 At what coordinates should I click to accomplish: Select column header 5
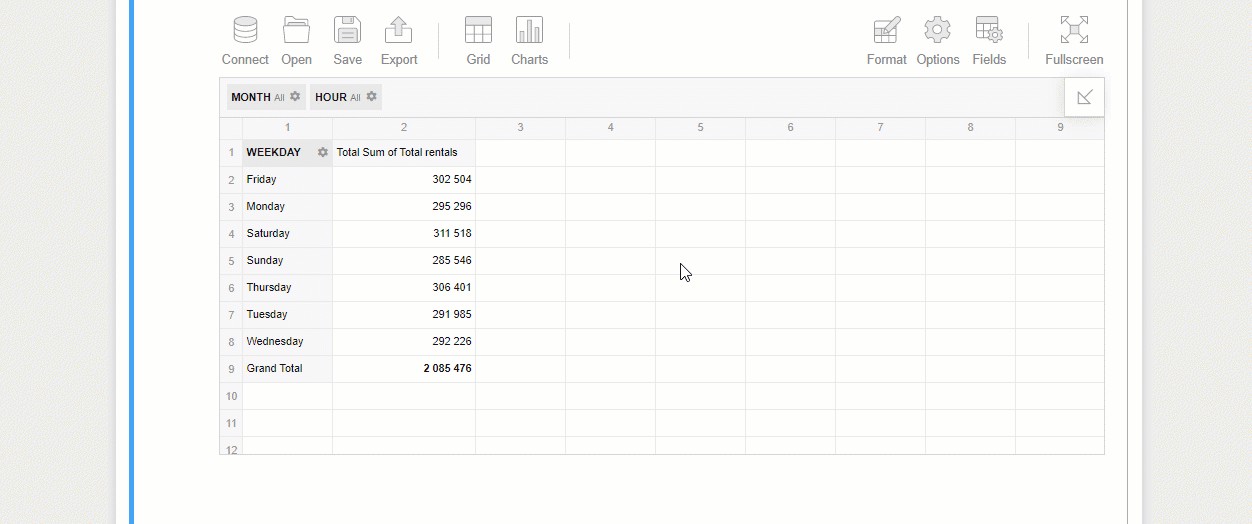point(701,128)
